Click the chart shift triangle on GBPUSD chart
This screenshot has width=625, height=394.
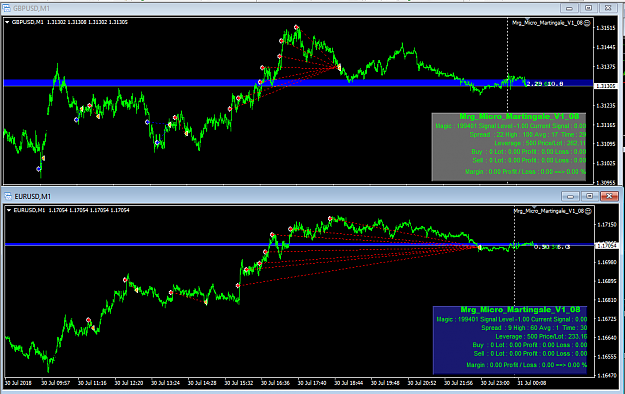[527, 20]
